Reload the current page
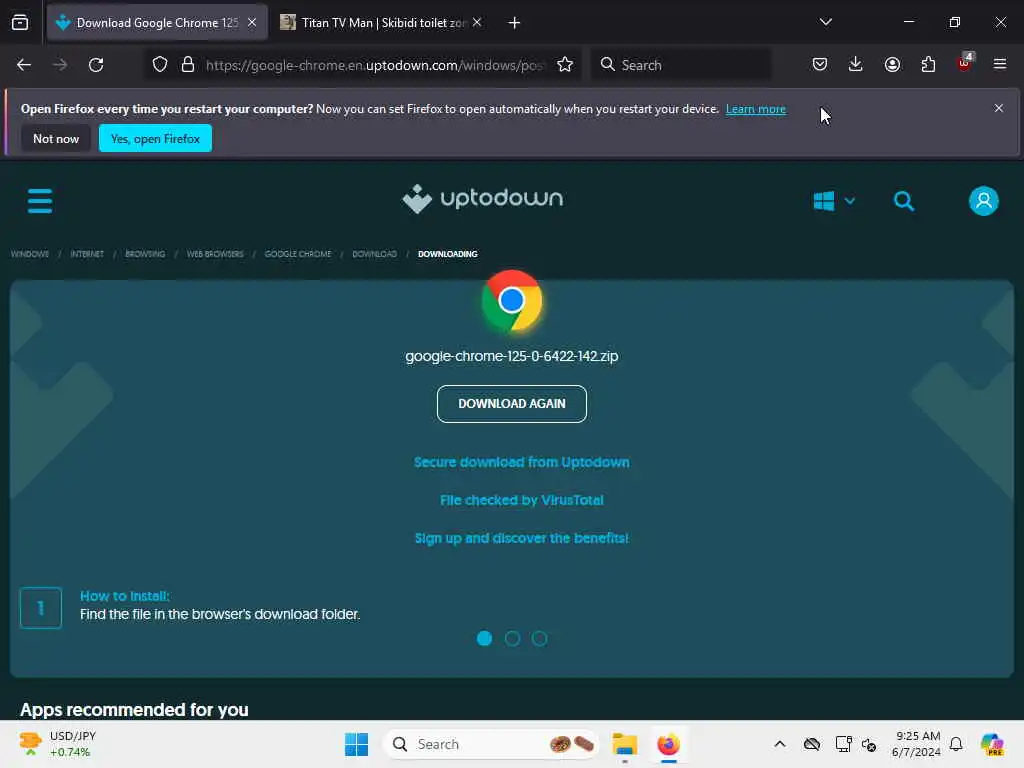 [x=96, y=65]
